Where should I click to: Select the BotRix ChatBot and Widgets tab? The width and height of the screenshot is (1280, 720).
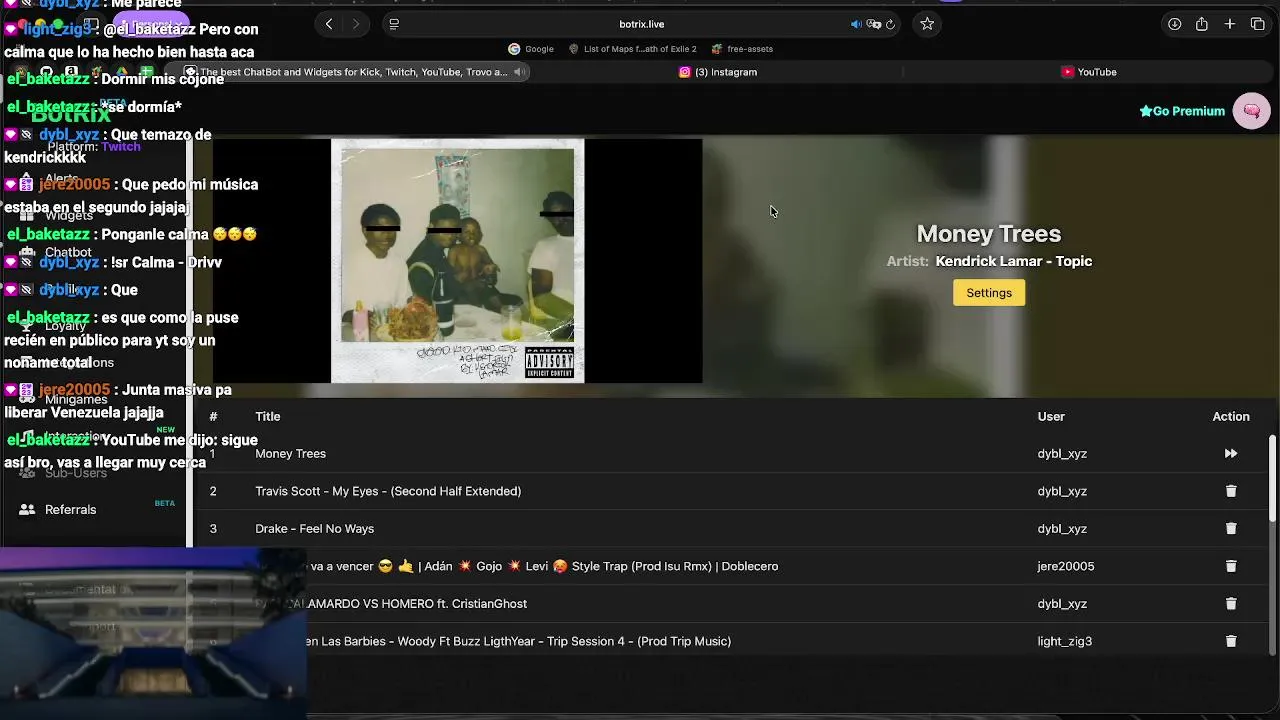coord(355,72)
